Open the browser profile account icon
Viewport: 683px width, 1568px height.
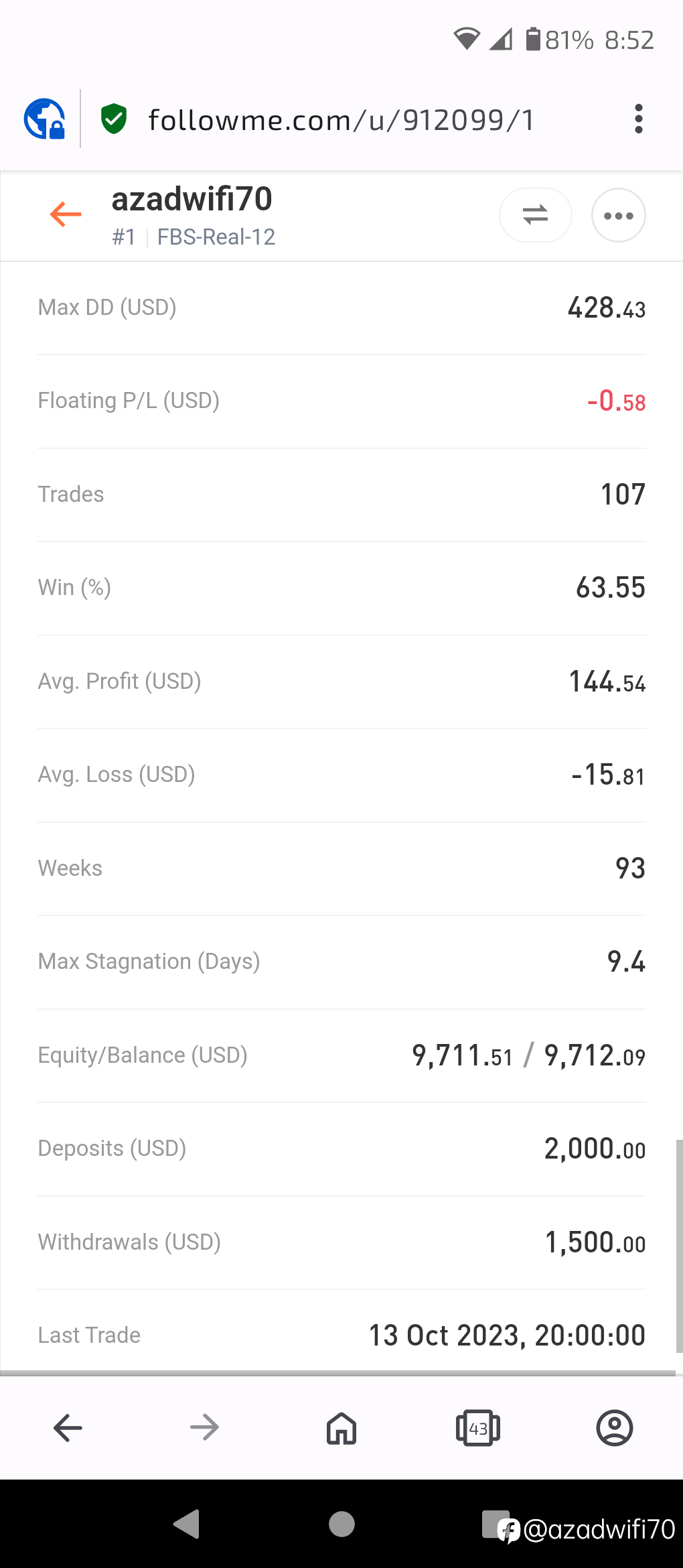614,1428
